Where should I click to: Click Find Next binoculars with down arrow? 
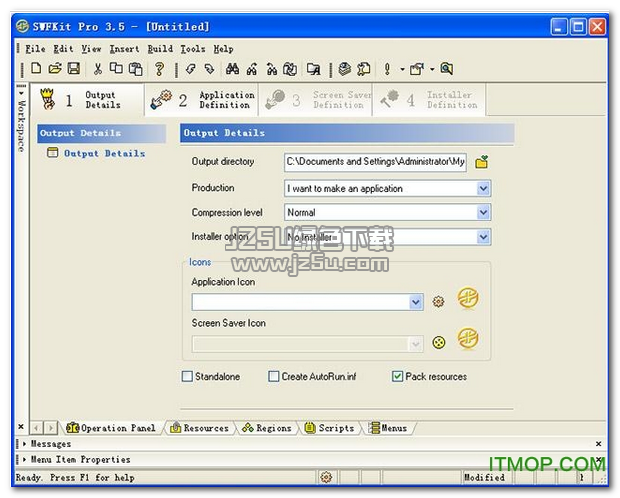pyautogui.click(x=272, y=69)
